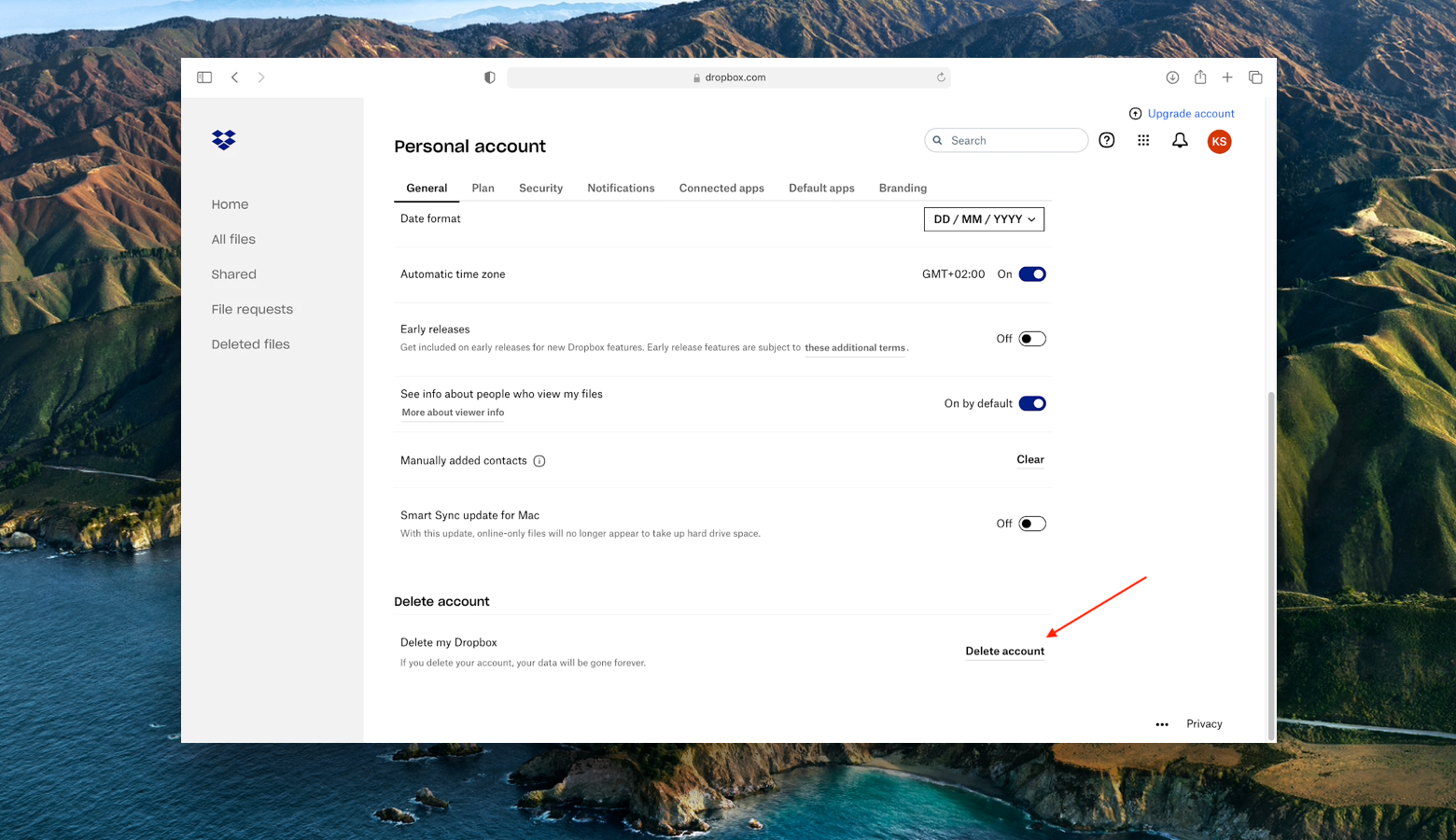The height and width of the screenshot is (840, 1456).
Task: Enable the Early releases toggle
Action: (1032, 339)
